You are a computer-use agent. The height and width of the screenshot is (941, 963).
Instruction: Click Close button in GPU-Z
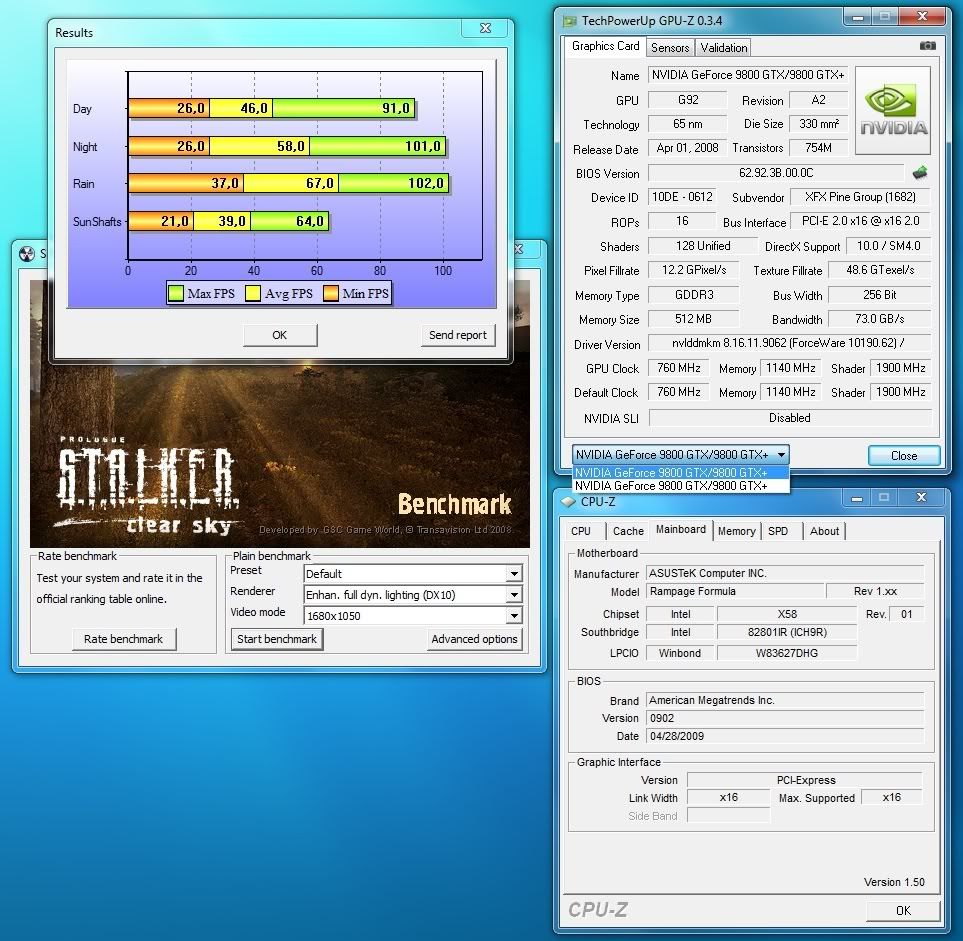[903, 456]
